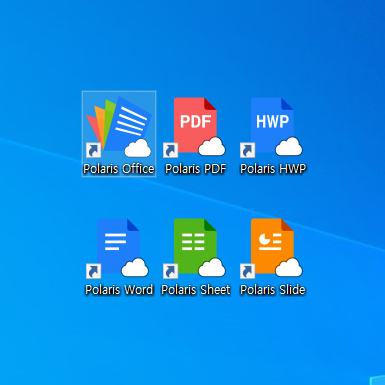Select the orange Polaris Slide icon
The width and height of the screenshot is (385, 385).
(271, 249)
